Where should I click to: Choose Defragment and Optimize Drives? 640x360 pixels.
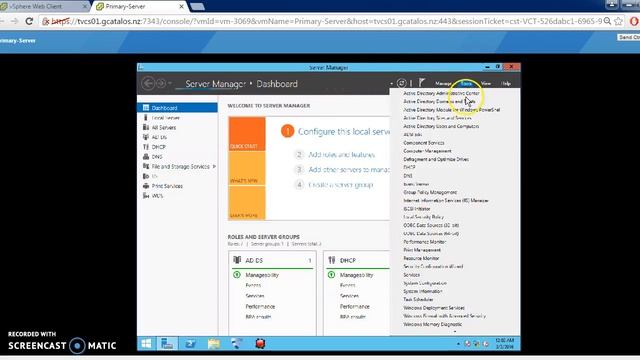point(436,159)
